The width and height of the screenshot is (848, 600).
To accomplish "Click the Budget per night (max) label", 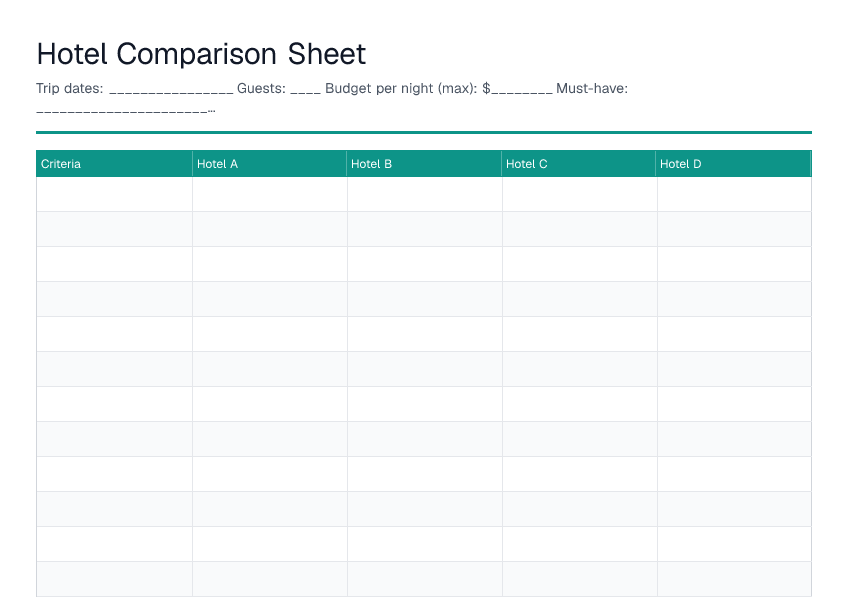I will coord(401,88).
